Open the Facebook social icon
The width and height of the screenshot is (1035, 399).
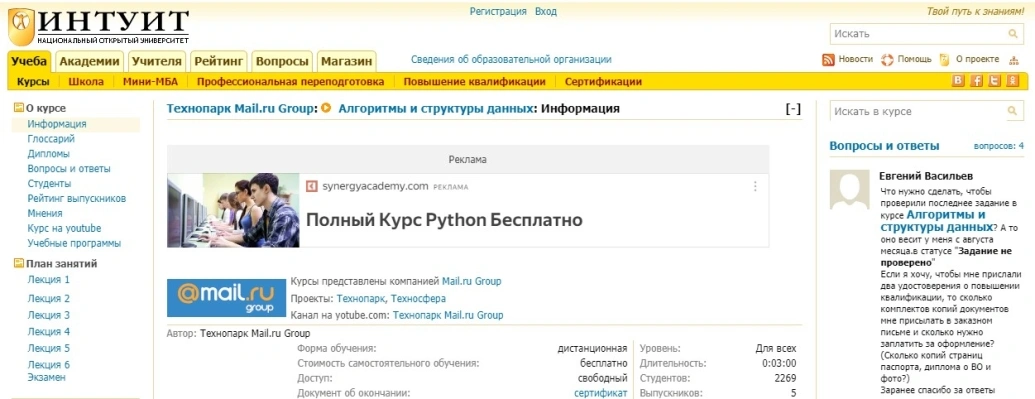[976, 81]
